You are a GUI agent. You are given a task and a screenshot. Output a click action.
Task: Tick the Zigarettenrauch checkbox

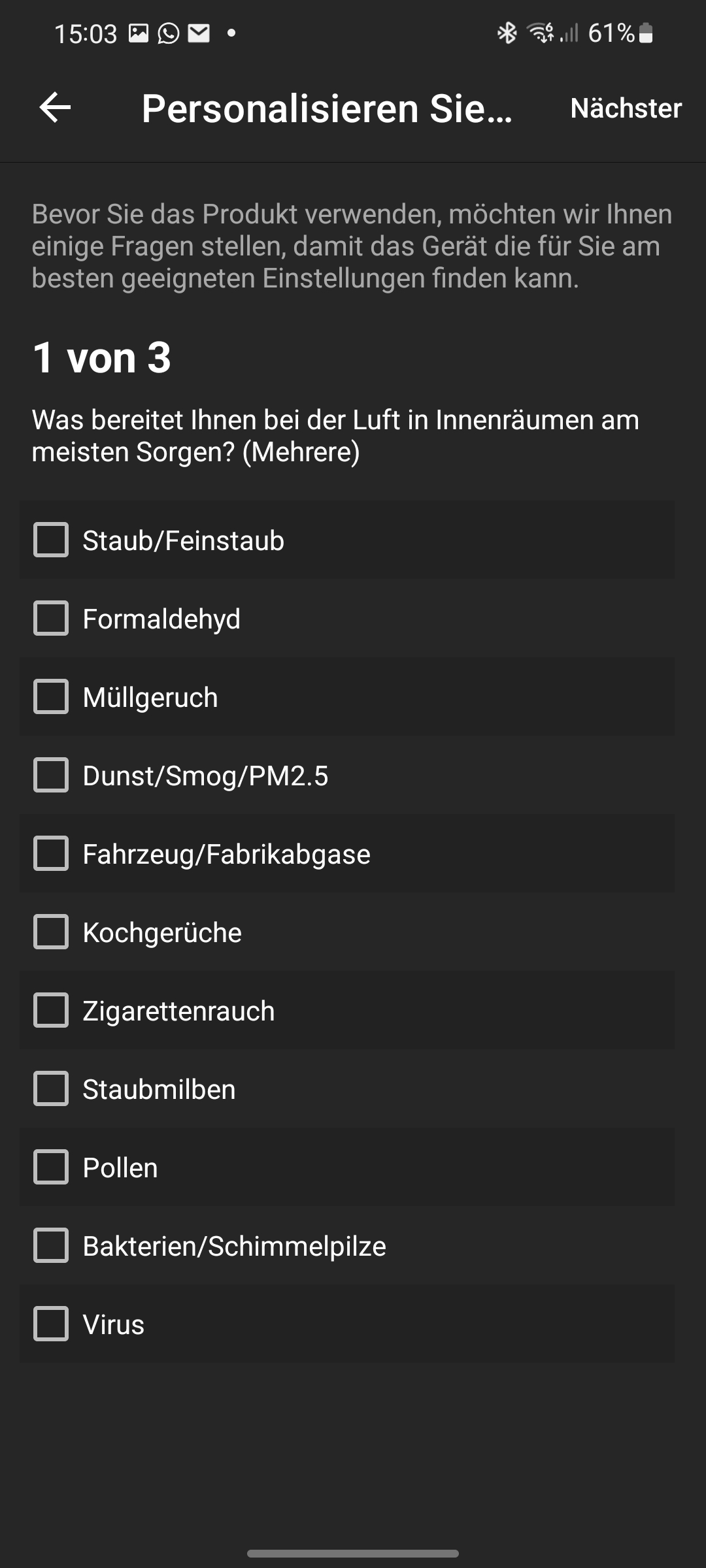coord(51,1011)
